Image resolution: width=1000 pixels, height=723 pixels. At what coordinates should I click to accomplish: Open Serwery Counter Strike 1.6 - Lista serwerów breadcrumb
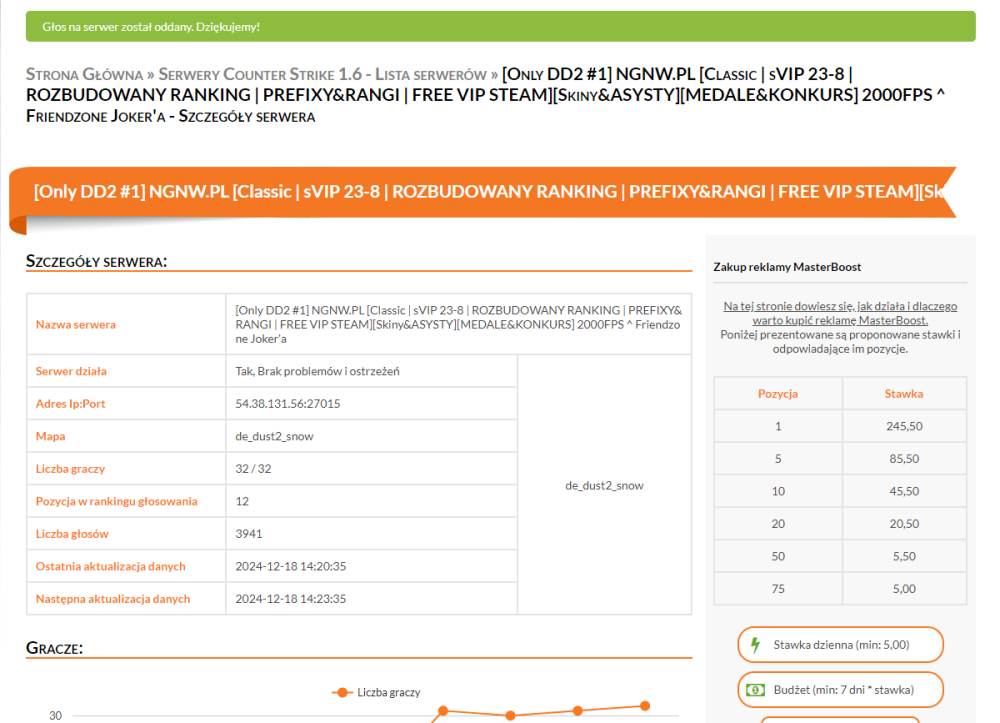(323, 75)
